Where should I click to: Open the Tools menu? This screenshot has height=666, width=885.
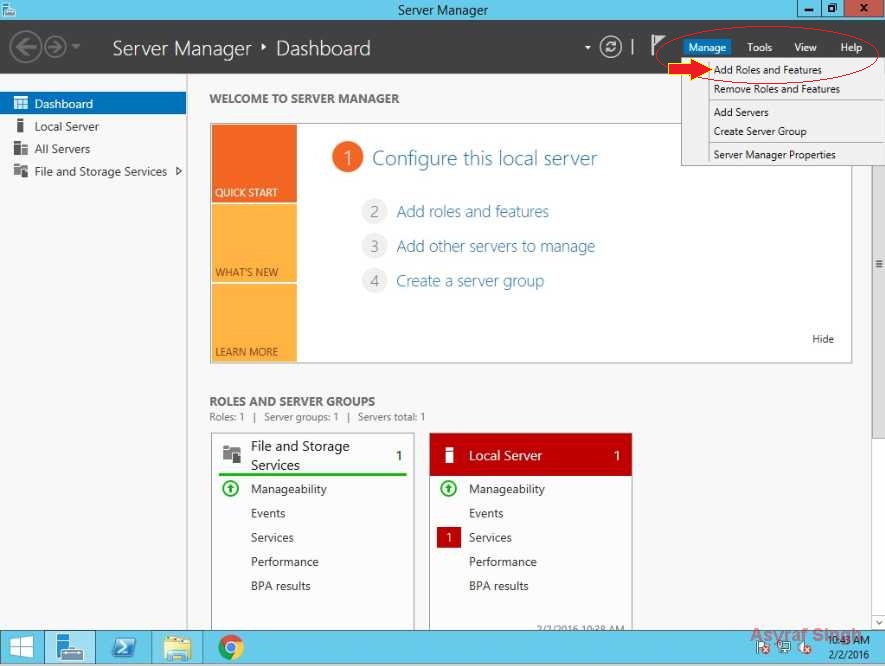pyautogui.click(x=759, y=46)
